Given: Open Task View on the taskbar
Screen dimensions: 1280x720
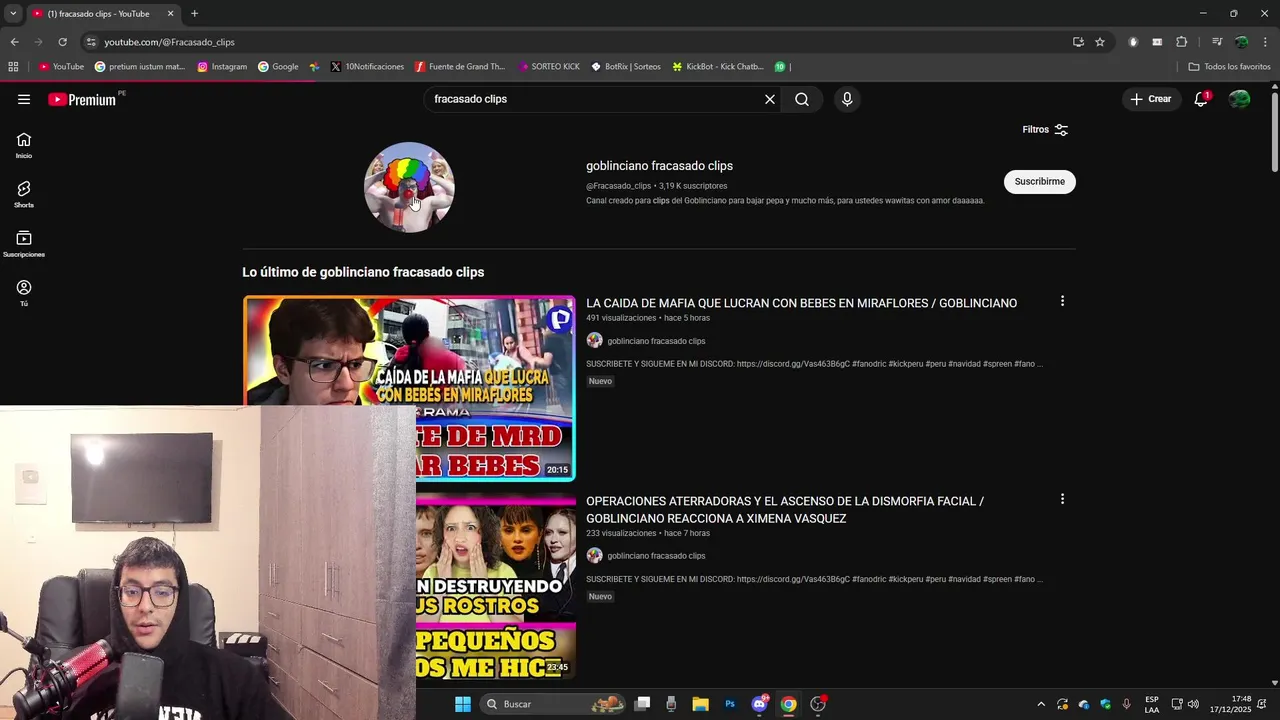Looking at the screenshot, I should (642, 704).
